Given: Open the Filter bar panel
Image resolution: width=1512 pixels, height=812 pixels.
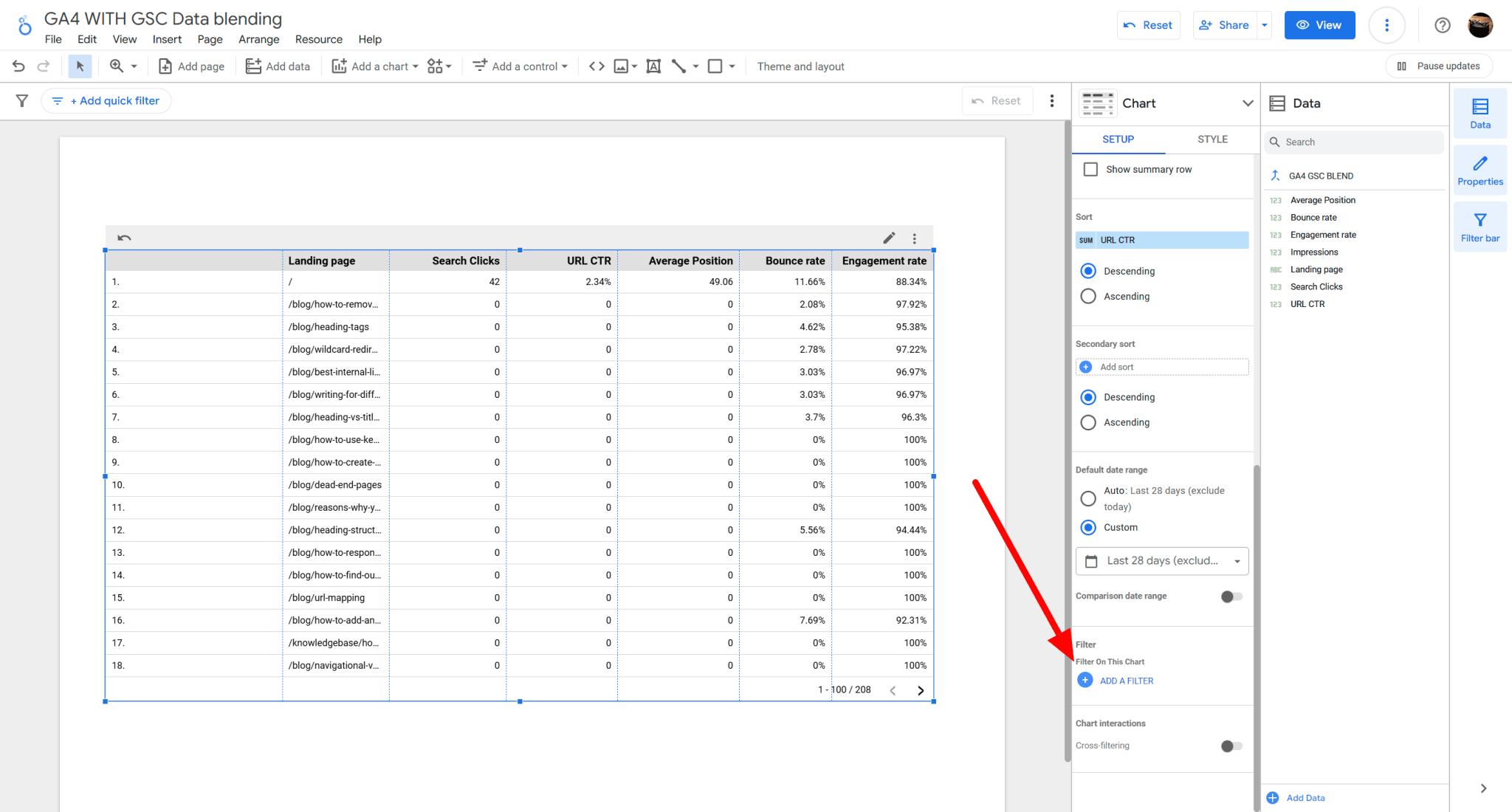Looking at the screenshot, I should [x=1480, y=227].
